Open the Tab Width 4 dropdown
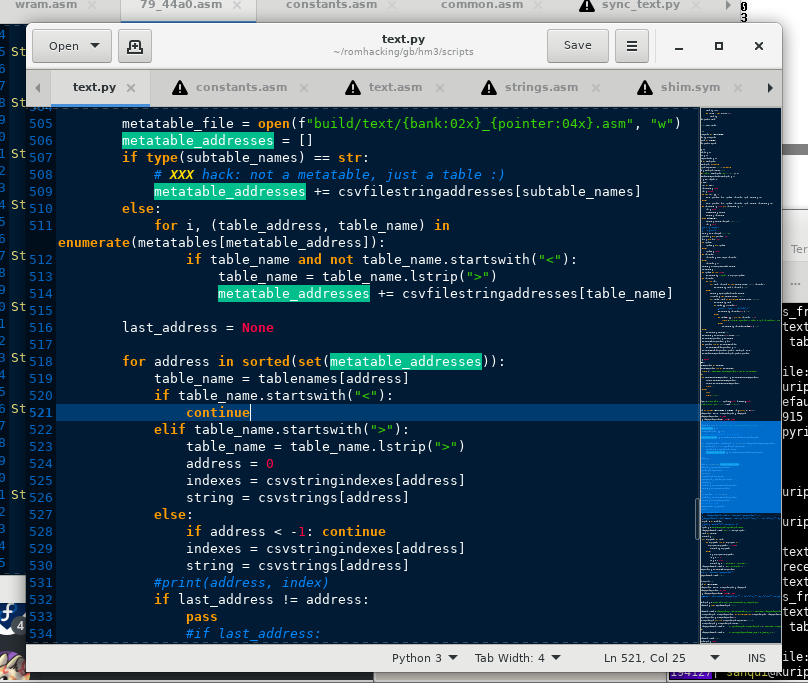808x683 pixels. pos(517,658)
